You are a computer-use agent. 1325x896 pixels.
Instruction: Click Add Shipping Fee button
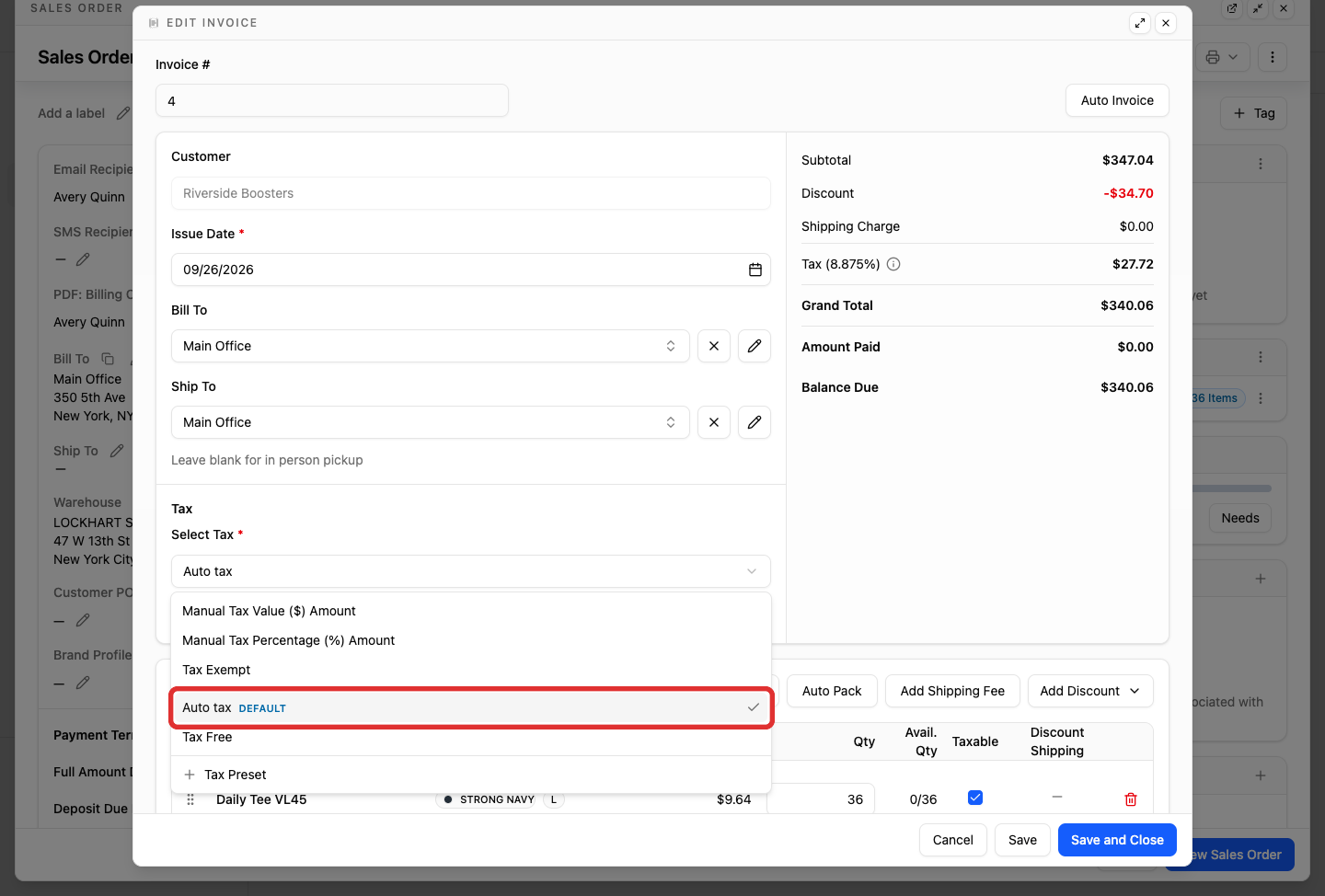[x=952, y=691]
